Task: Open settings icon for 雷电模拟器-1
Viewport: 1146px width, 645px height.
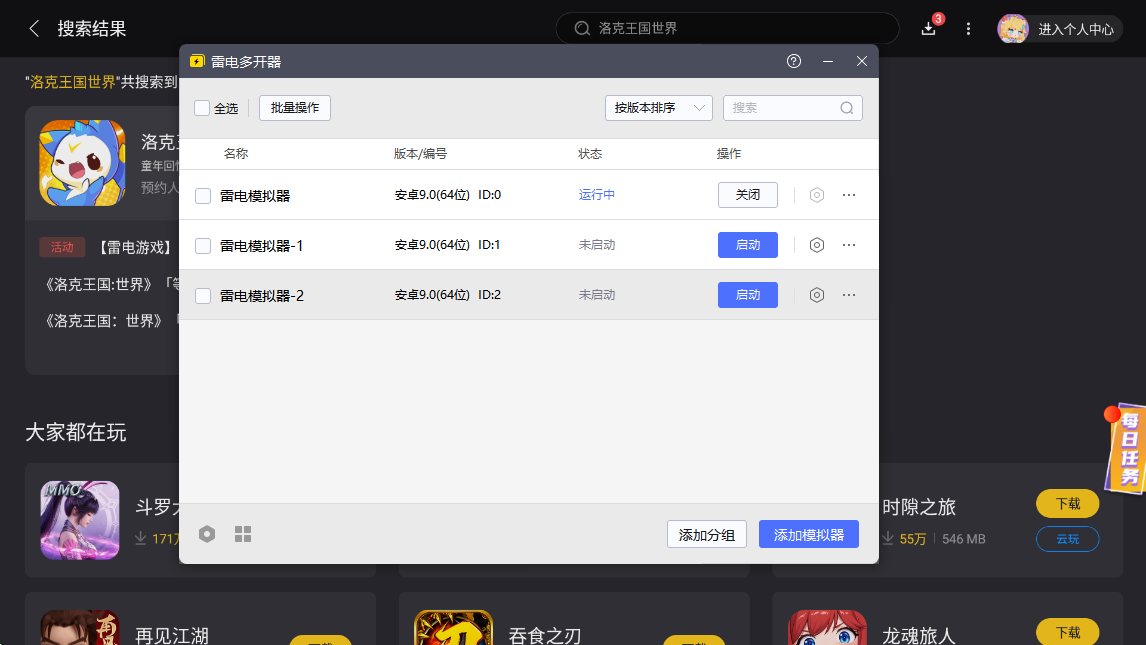Action: click(817, 245)
